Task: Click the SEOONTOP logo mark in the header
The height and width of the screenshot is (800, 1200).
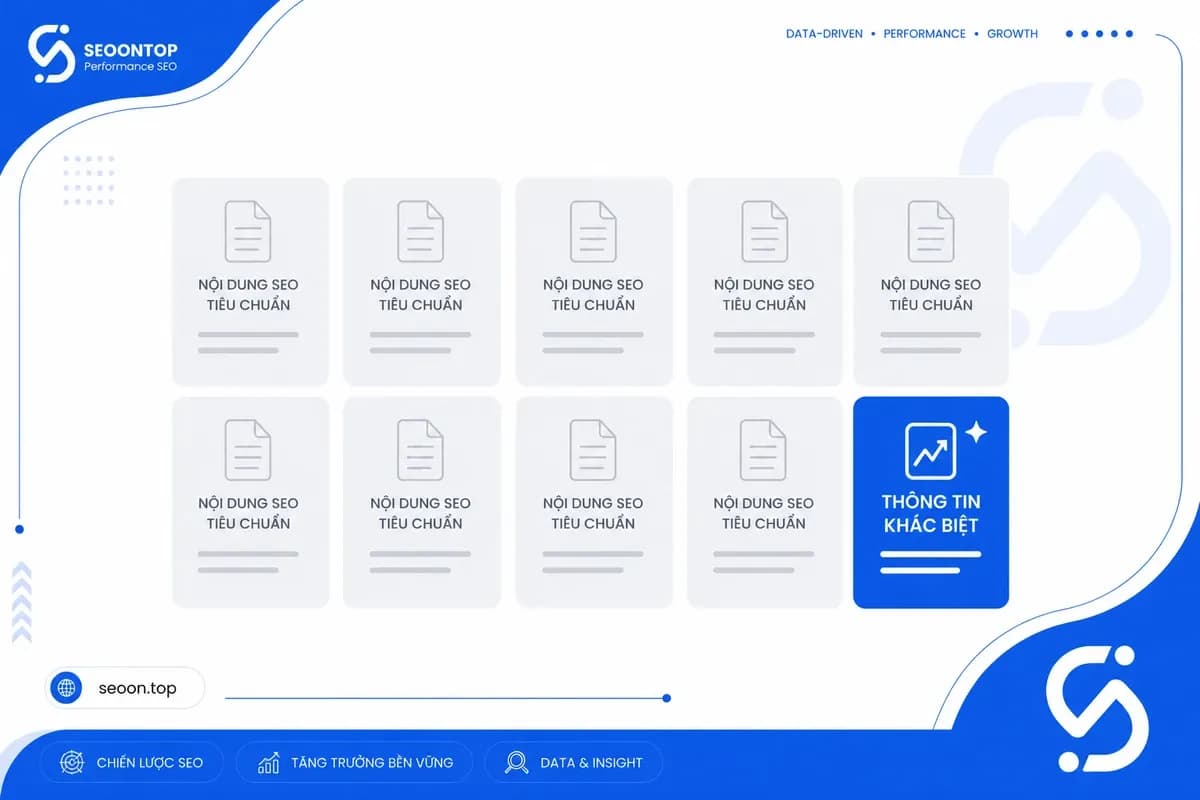Action: click(x=52, y=54)
